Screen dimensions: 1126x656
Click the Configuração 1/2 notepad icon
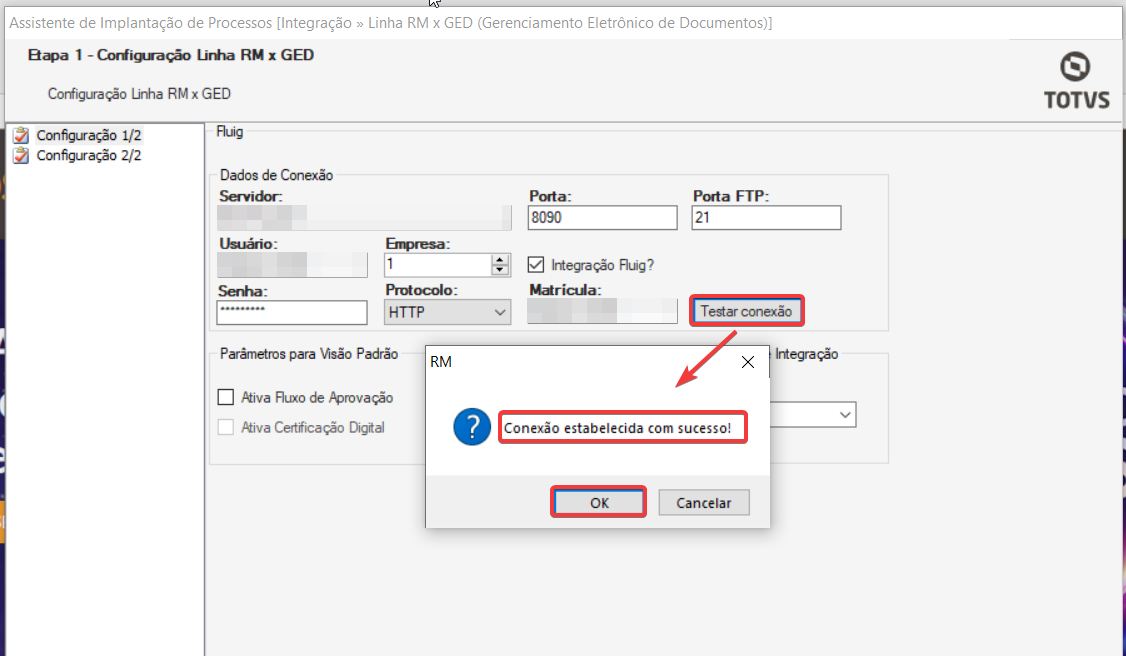coord(22,135)
